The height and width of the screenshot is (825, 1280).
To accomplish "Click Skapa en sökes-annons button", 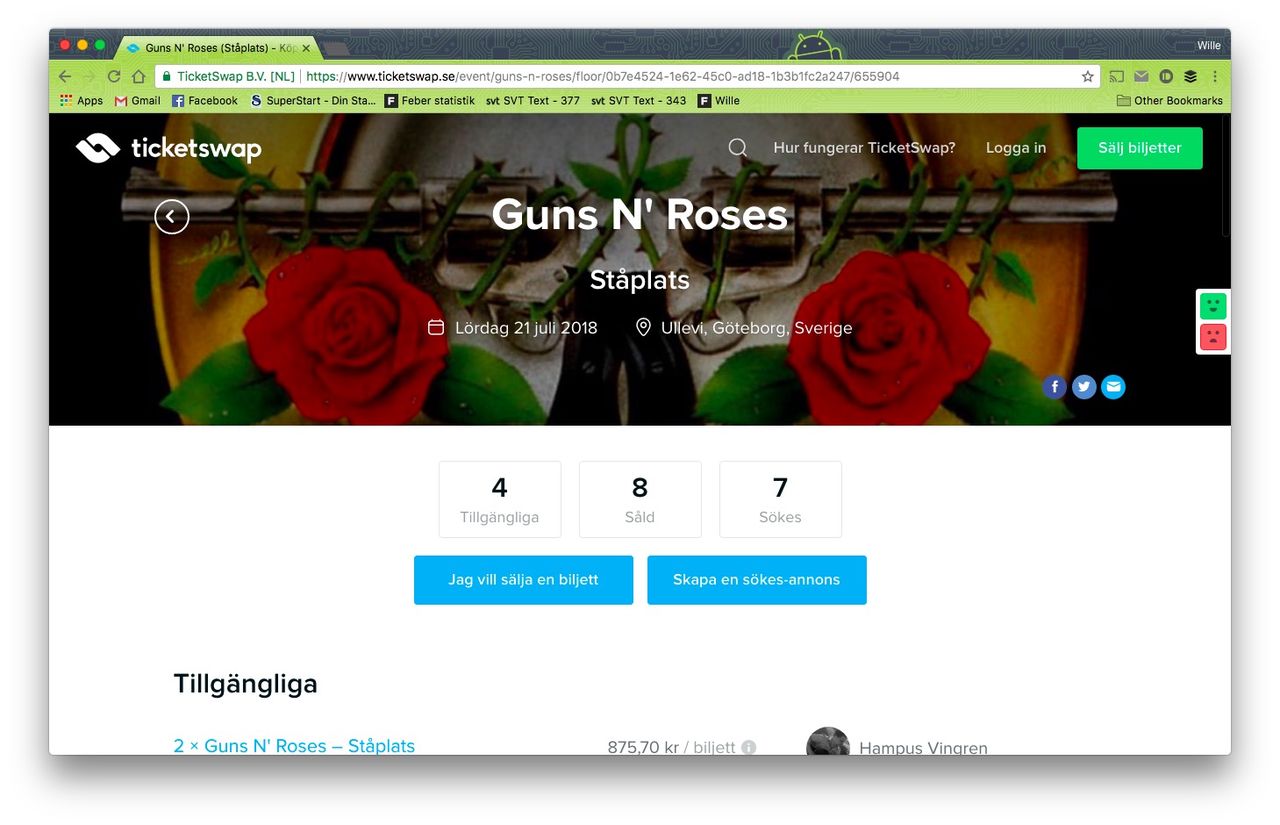I will (756, 580).
